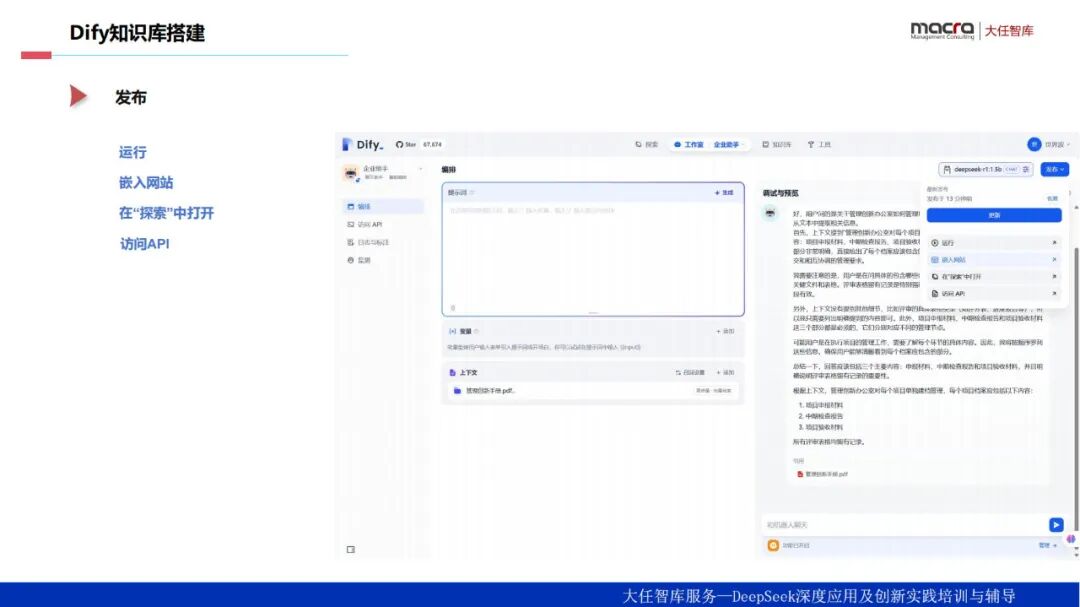Click the arrow icon beside 嵌入网站
This screenshot has width=1080, height=607.
point(1055,260)
